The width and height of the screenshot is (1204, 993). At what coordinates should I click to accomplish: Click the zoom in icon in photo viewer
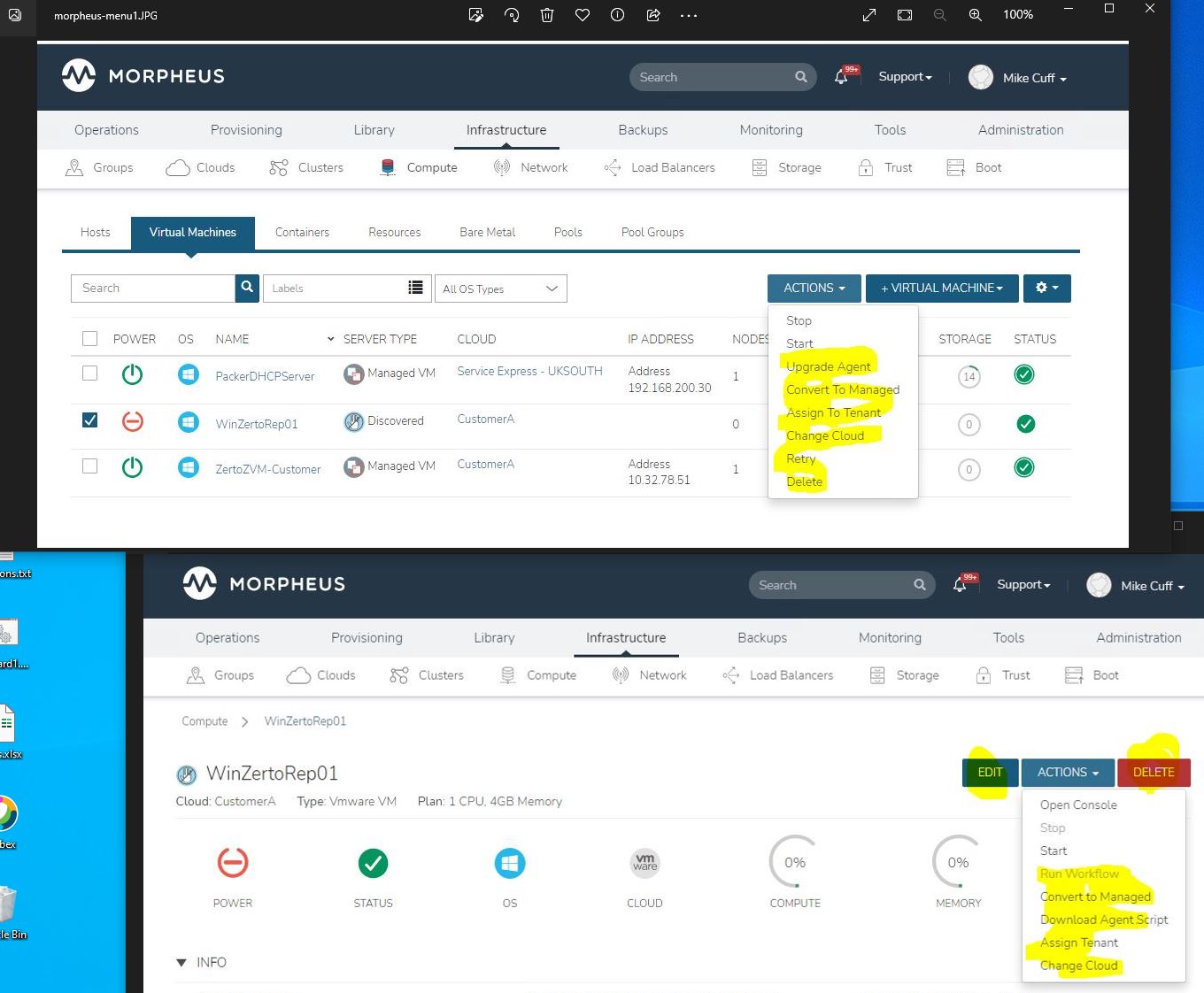976,15
